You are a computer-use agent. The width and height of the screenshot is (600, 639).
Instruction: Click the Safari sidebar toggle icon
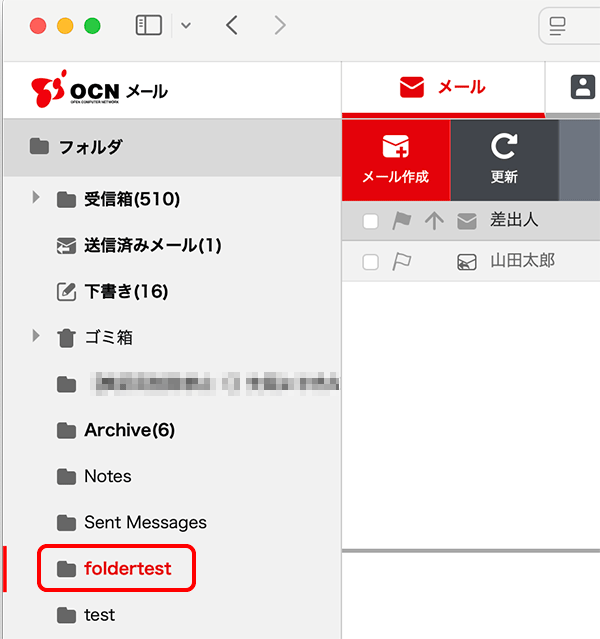148,26
